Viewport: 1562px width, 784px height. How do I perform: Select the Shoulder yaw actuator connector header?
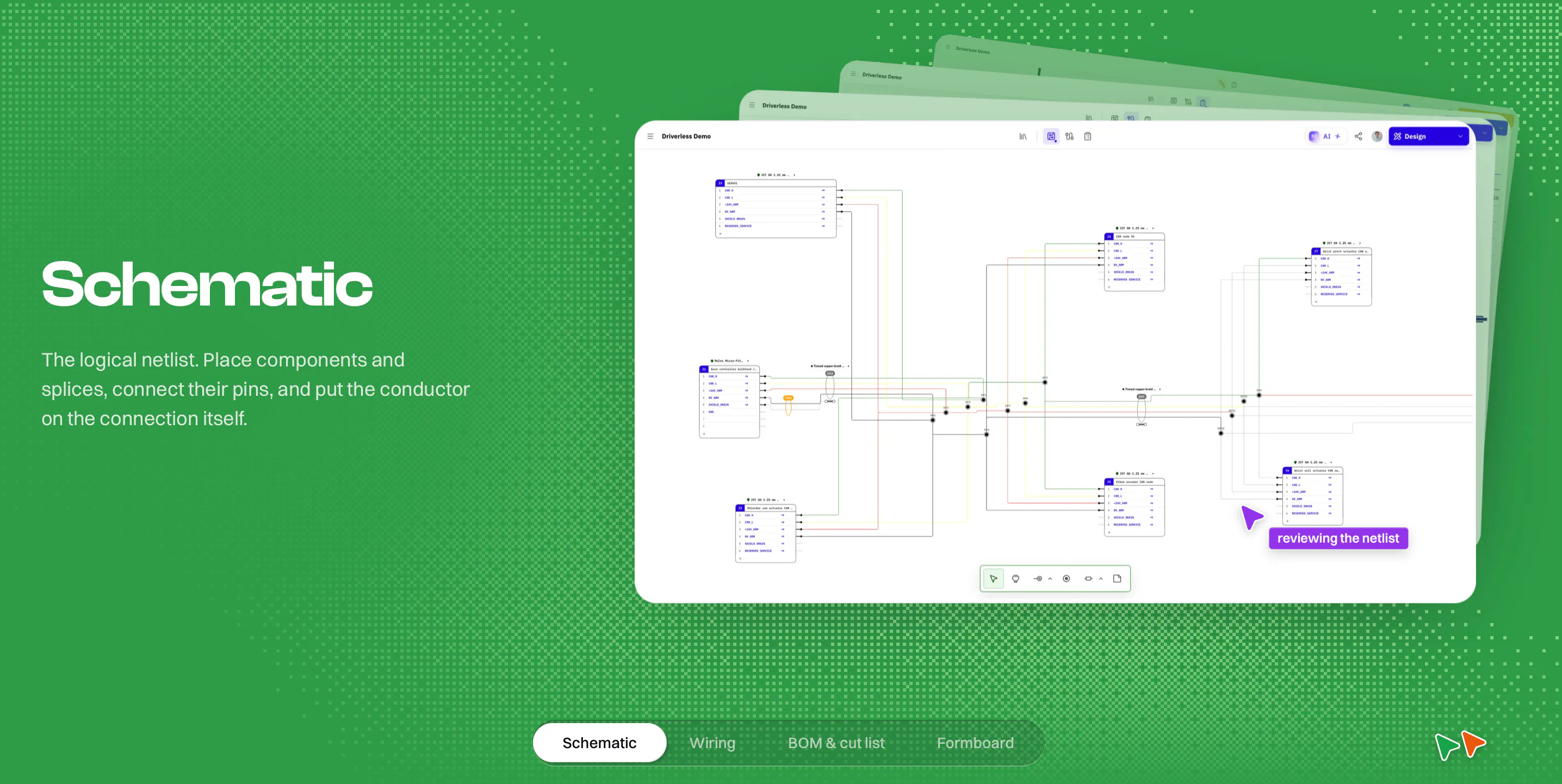tap(766, 508)
